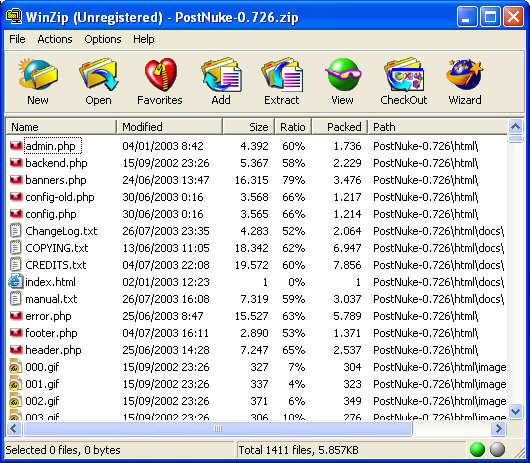Click the admin.php file icon
Image resolution: width=530 pixels, height=463 pixels.
click(16, 146)
